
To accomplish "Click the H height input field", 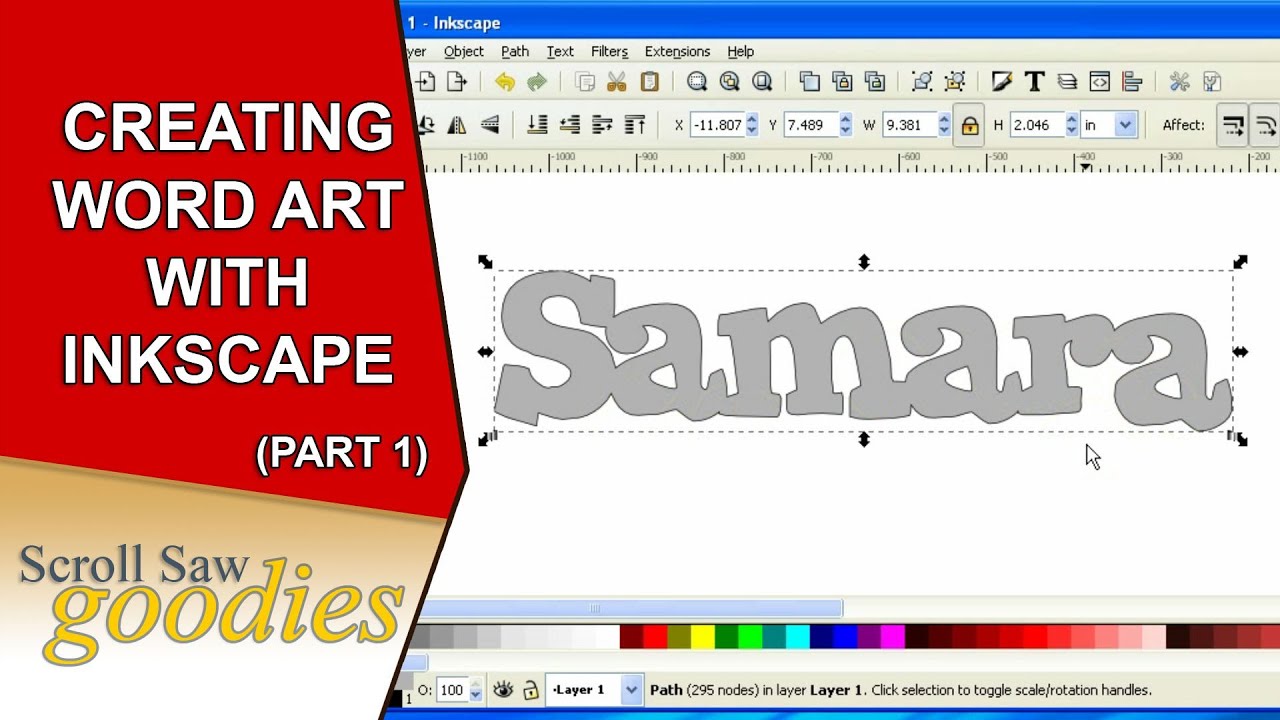I will click(x=1038, y=125).
